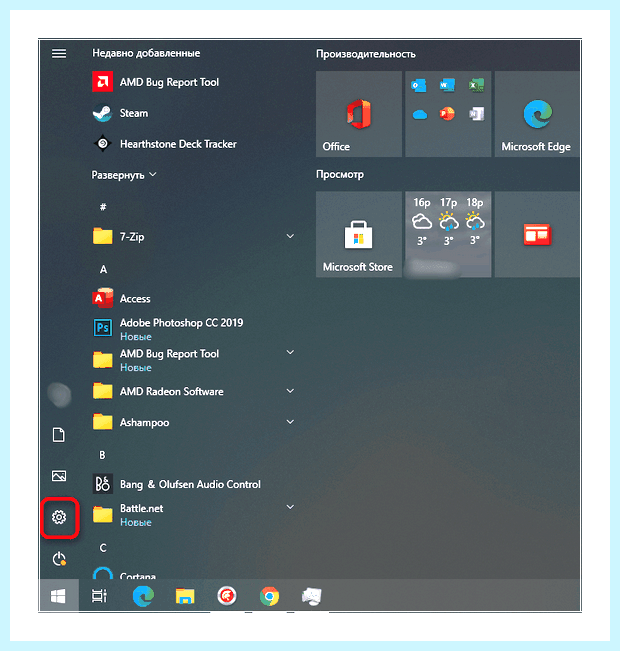The image size is (620, 651).
Task: Open the last taskbar app icon
Action: [x=311, y=597]
